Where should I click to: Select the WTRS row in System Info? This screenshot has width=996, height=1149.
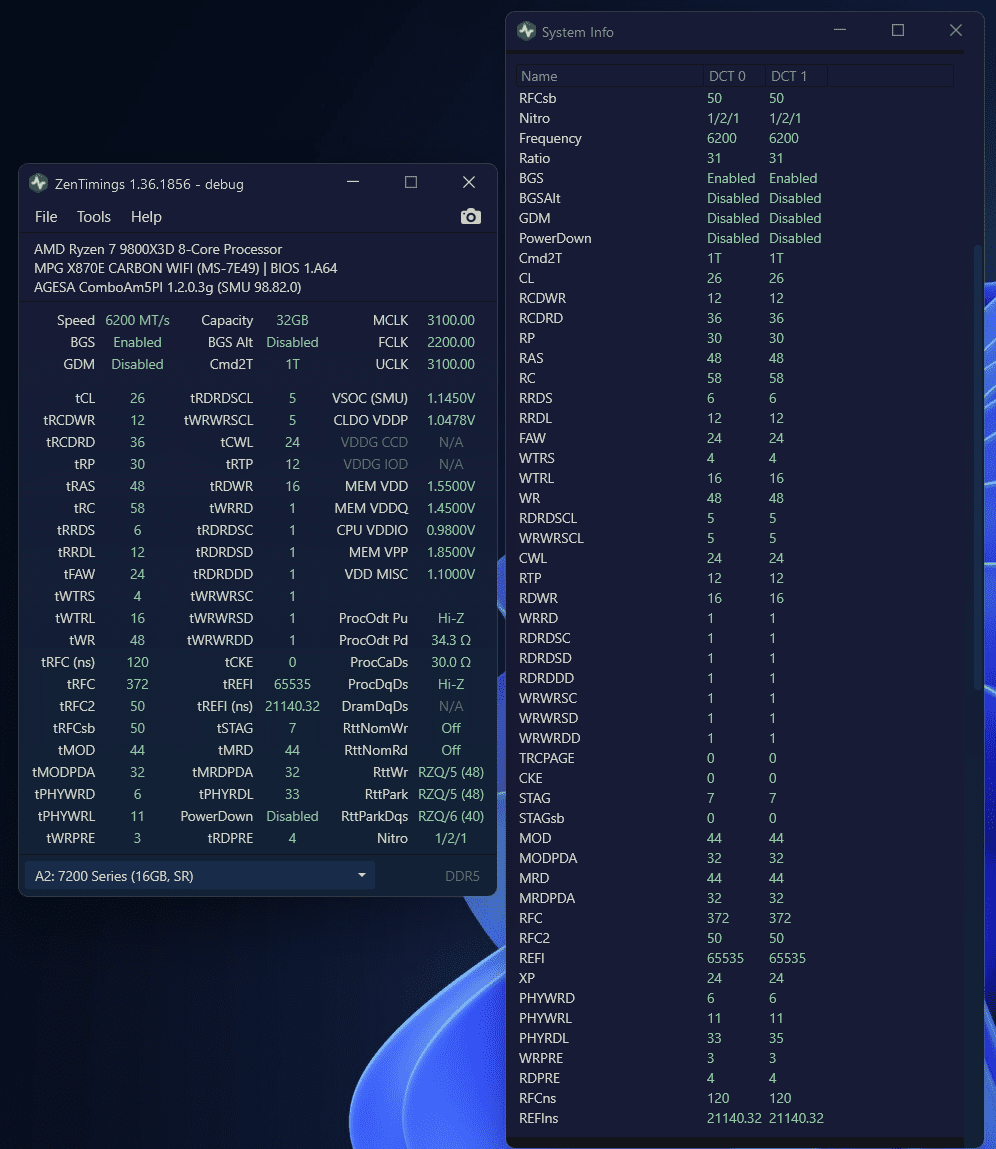click(735, 458)
